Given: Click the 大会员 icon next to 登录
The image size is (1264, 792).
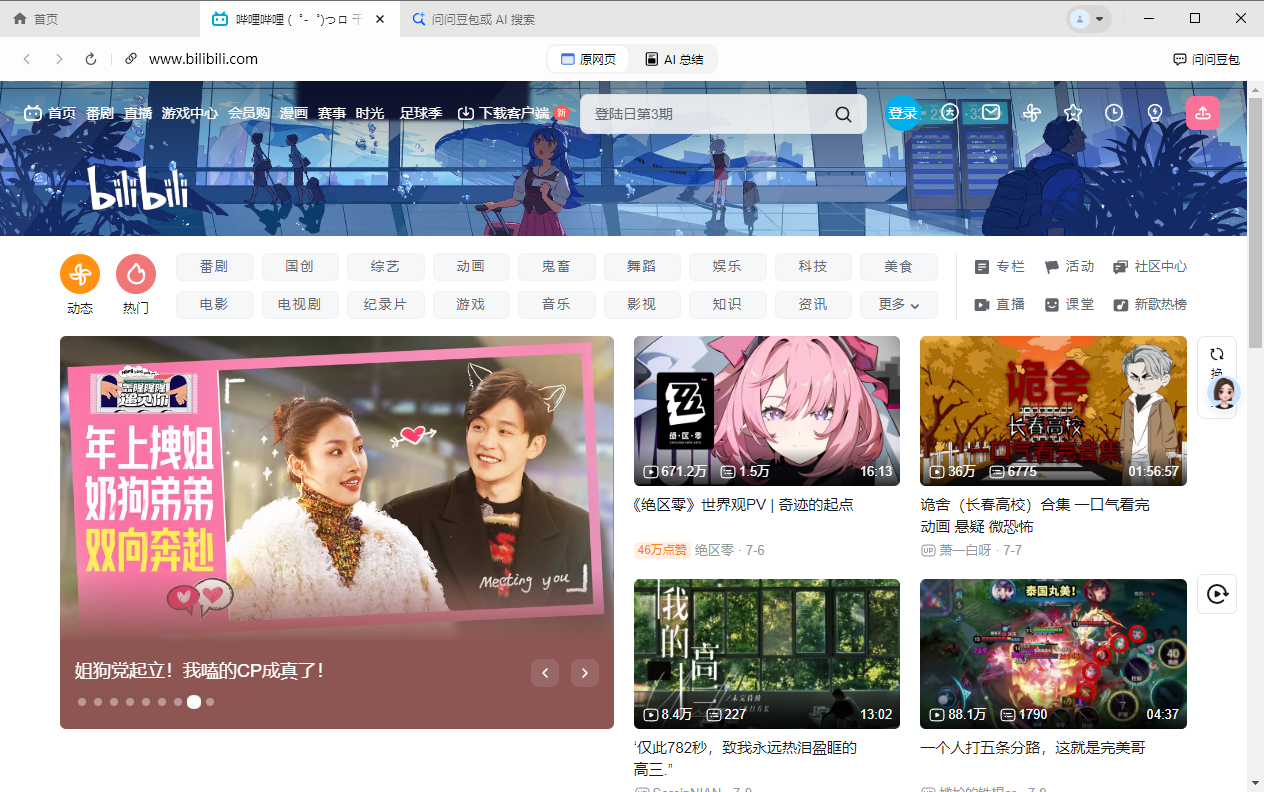Looking at the screenshot, I should 950,113.
